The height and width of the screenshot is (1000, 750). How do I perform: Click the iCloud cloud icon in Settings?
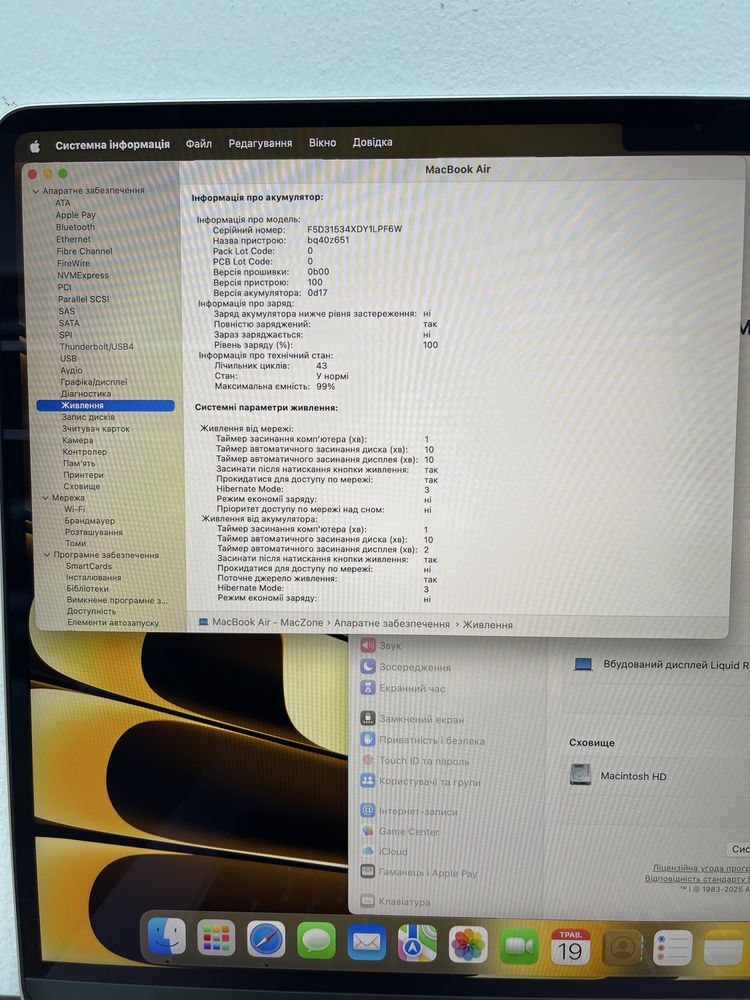(x=368, y=851)
